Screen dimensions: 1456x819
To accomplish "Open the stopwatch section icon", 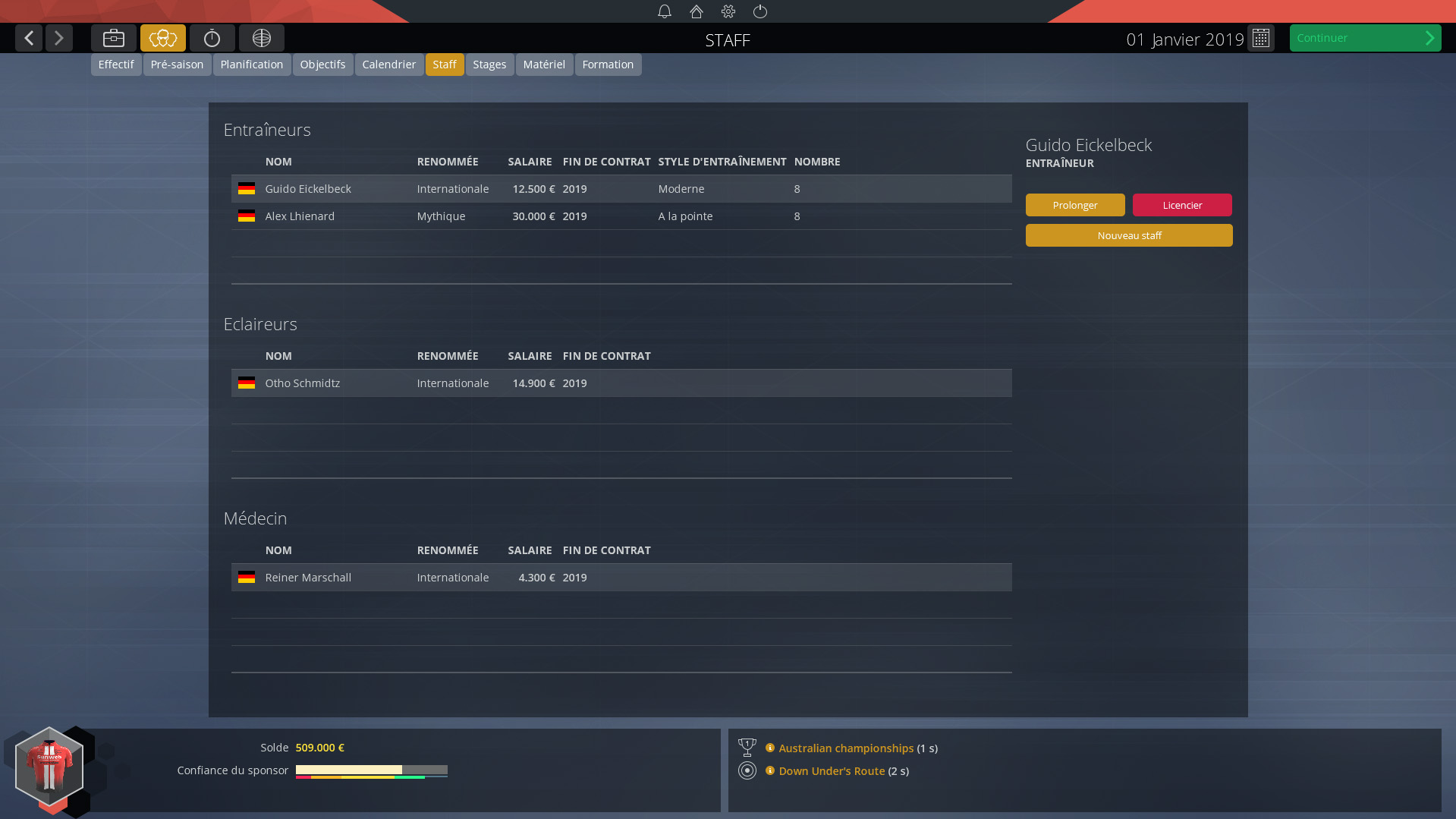I will pos(212,38).
